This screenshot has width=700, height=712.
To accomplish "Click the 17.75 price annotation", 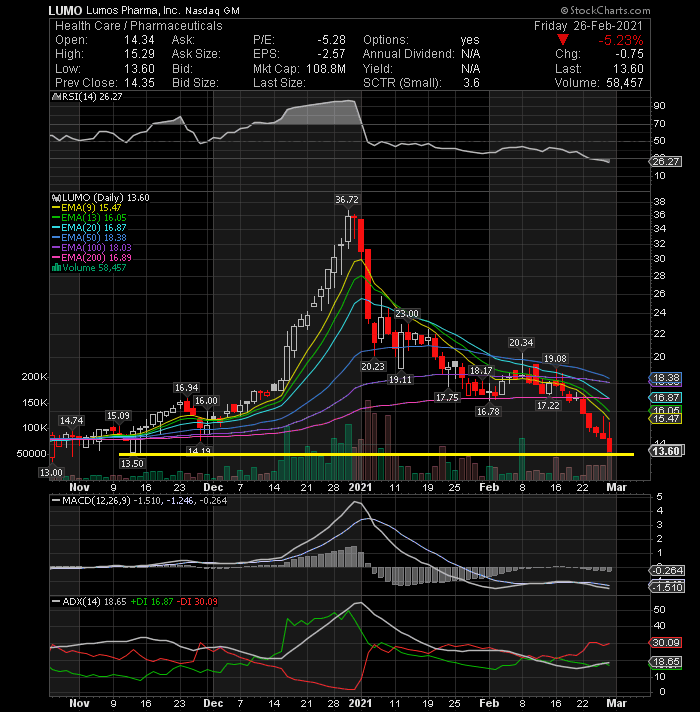I will click(447, 398).
